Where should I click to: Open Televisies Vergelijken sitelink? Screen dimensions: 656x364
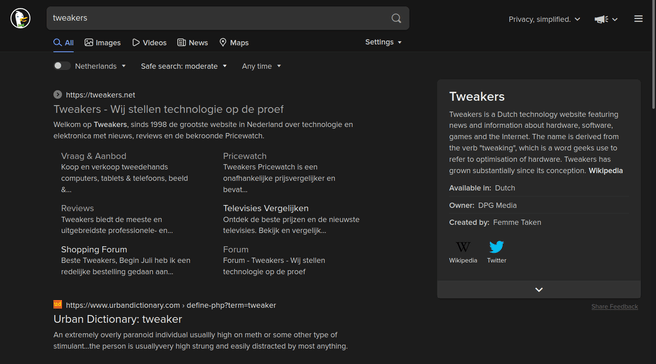point(266,208)
